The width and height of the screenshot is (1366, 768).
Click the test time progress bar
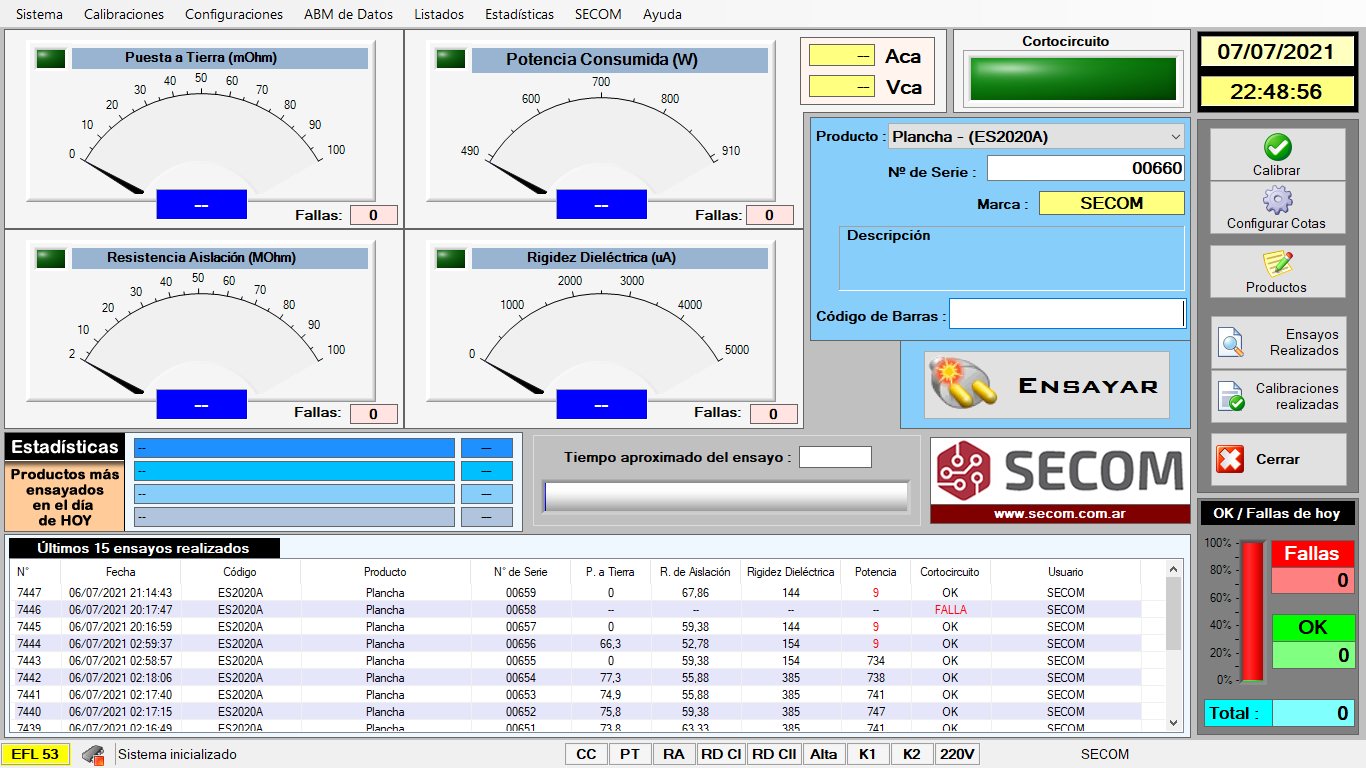point(726,496)
